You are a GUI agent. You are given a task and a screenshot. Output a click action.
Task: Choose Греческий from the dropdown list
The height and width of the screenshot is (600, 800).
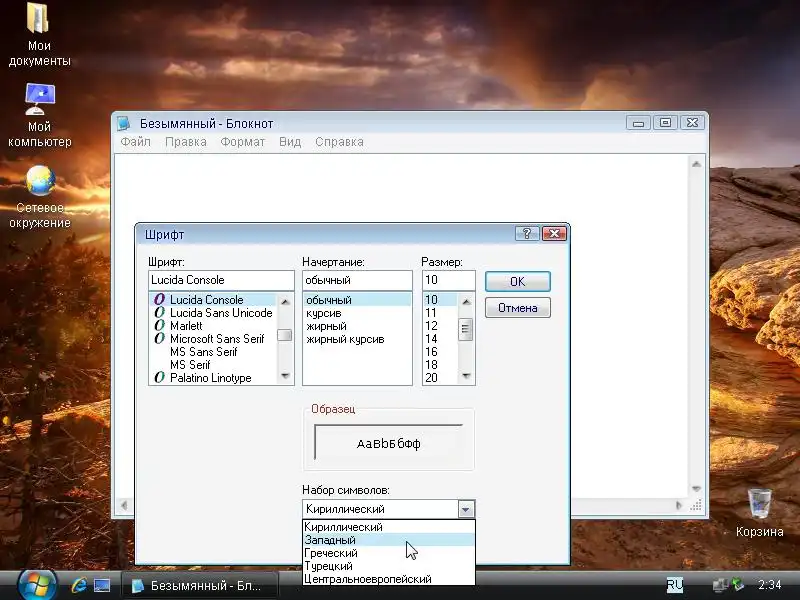[389, 553]
